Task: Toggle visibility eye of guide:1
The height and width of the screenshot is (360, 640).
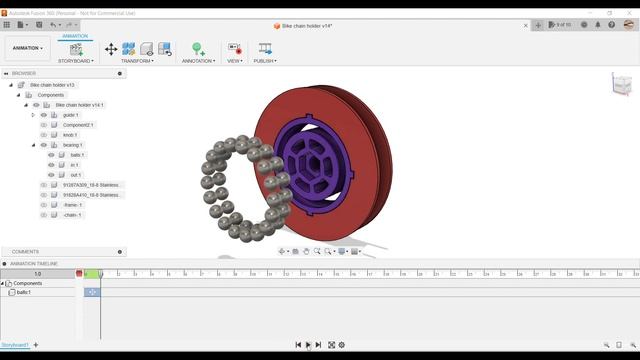Action: [x=44, y=115]
